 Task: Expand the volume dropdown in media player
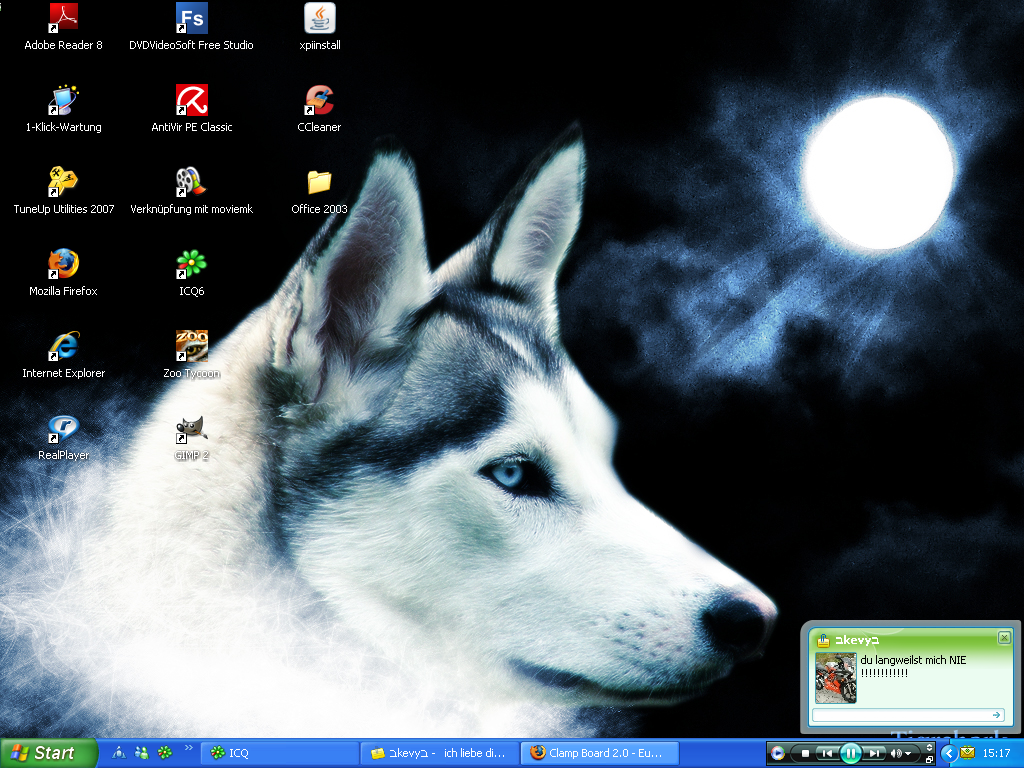point(908,753)
